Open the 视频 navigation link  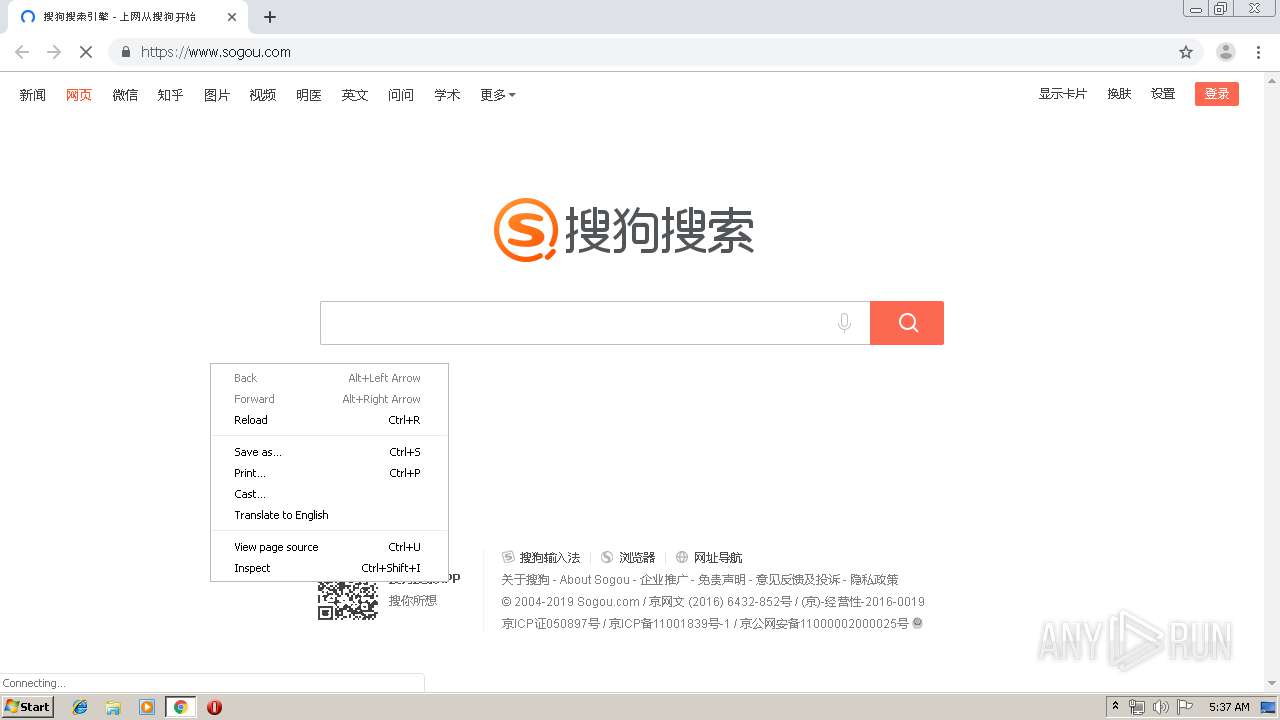(263, 95)
